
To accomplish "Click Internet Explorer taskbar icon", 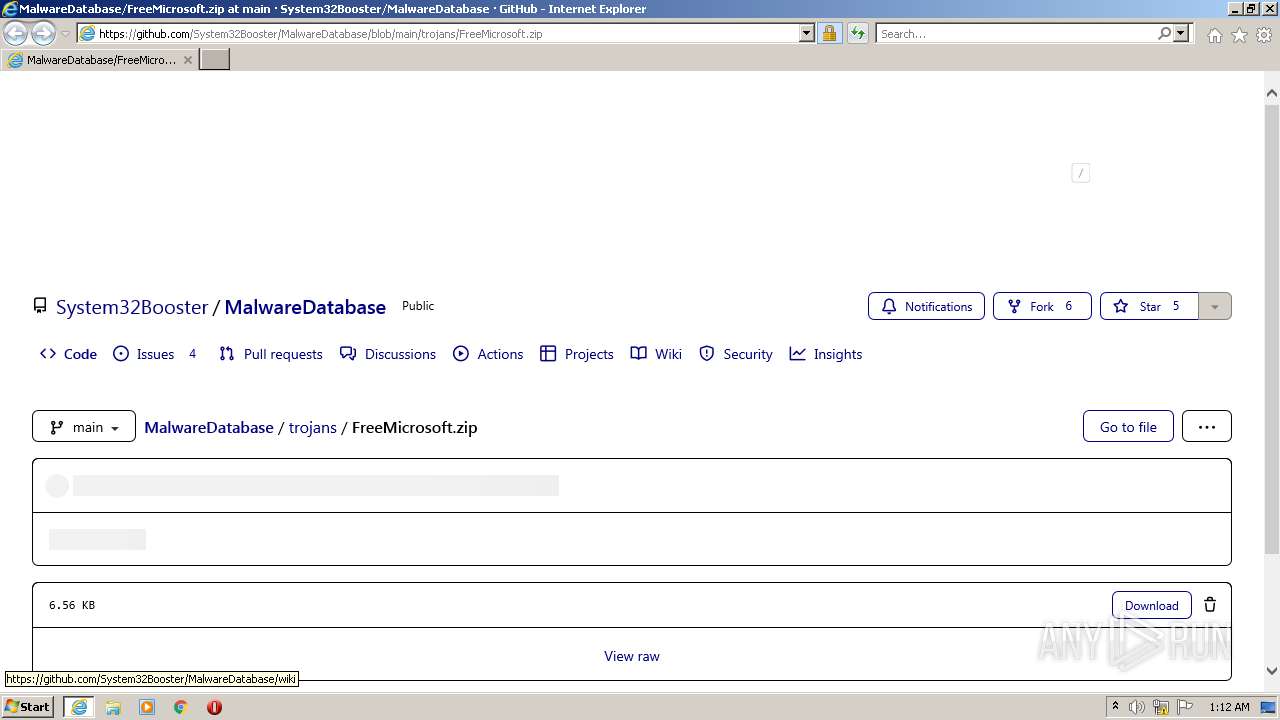I will pyautogui.click(x=79, y=707).
